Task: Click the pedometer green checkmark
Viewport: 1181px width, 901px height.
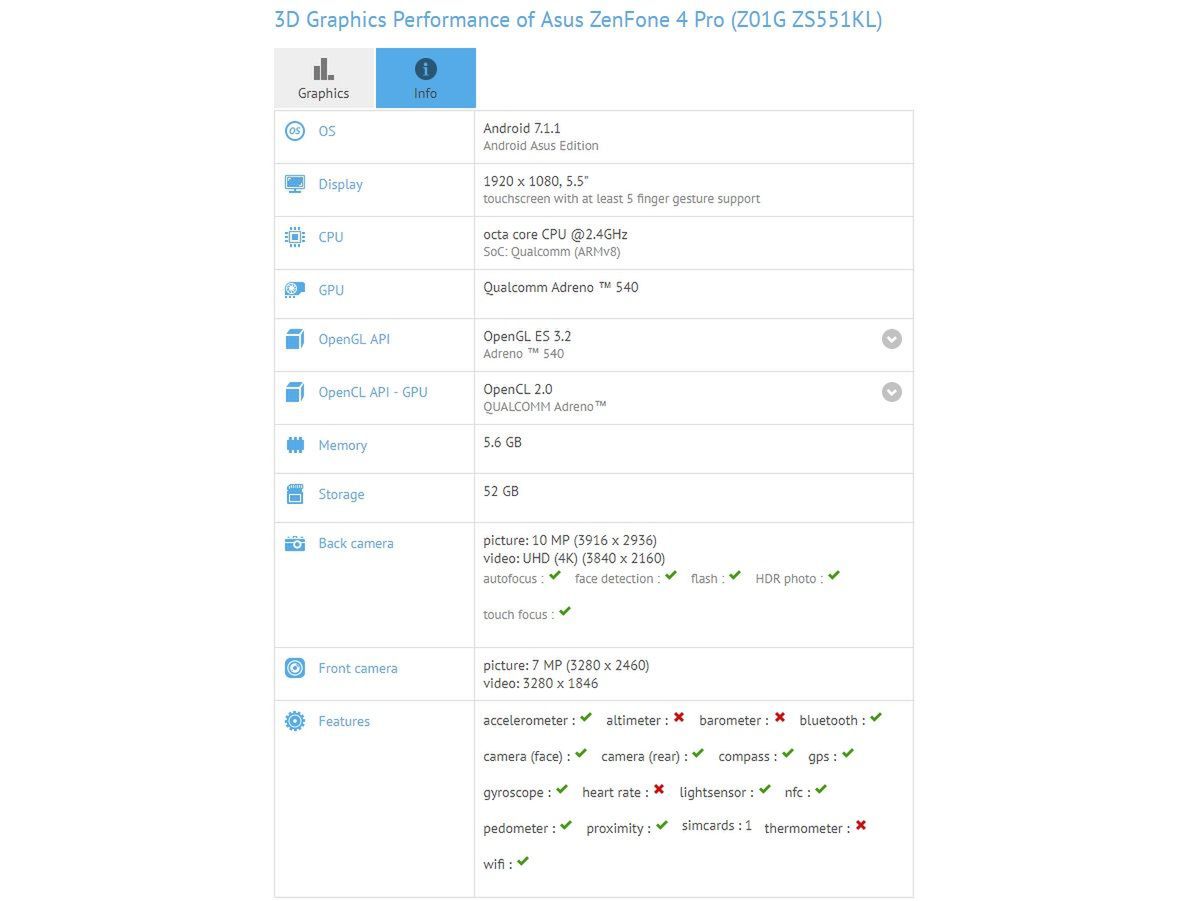Action: pos(566,826)
